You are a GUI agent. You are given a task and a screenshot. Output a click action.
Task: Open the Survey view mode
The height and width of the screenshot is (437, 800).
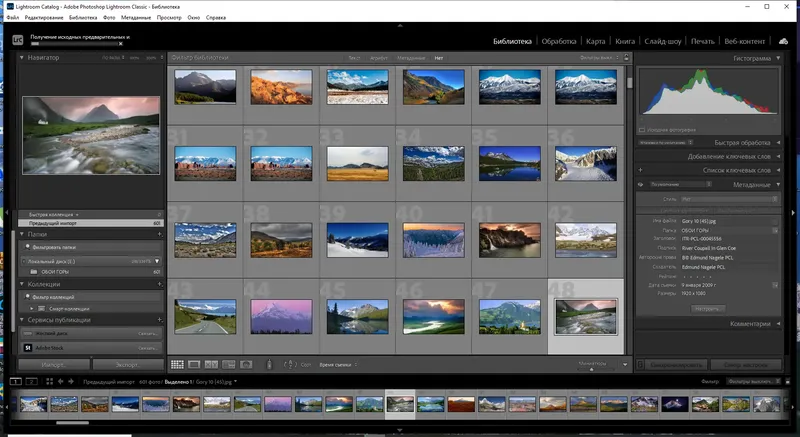coord(228,365)
